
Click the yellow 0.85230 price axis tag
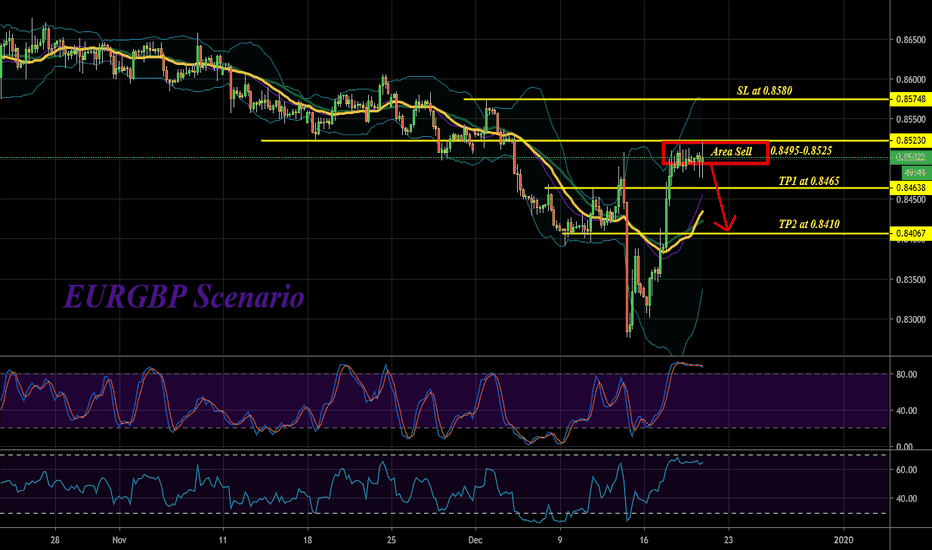908,141
